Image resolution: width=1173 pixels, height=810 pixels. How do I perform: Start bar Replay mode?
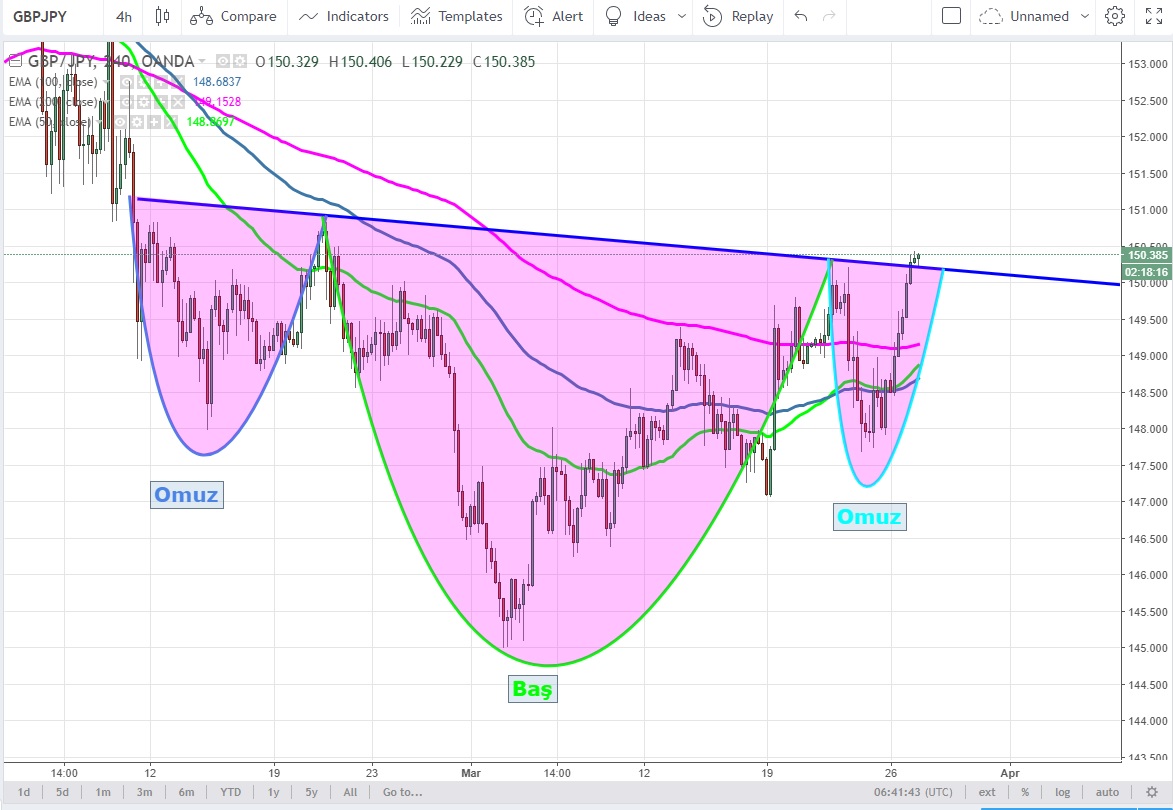click(738, 16)
